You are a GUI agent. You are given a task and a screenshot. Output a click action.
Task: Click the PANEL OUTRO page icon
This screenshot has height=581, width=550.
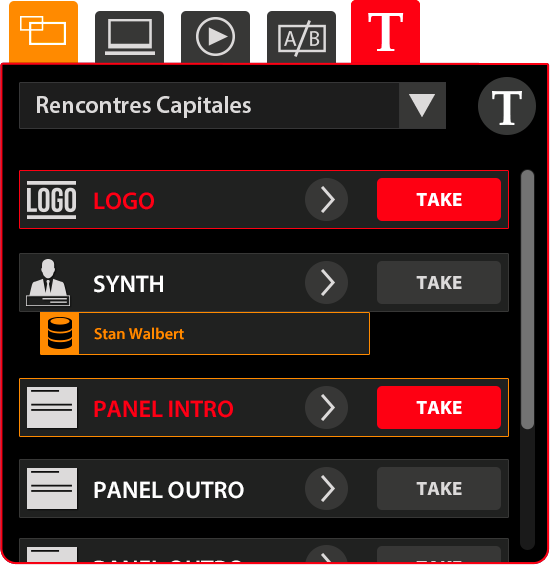tap(52, 488)
